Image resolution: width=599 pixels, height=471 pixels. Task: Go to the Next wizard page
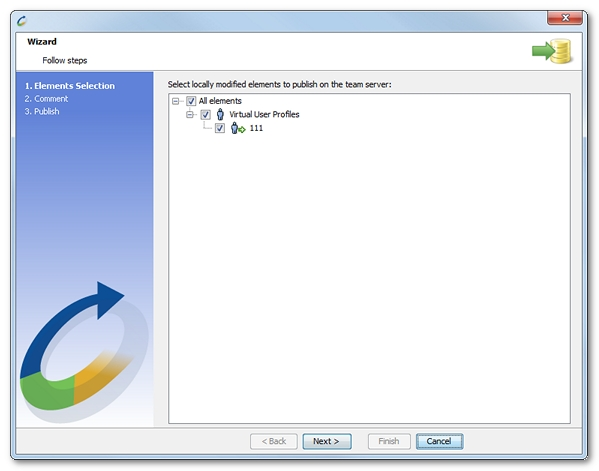[x=327, y=442]
